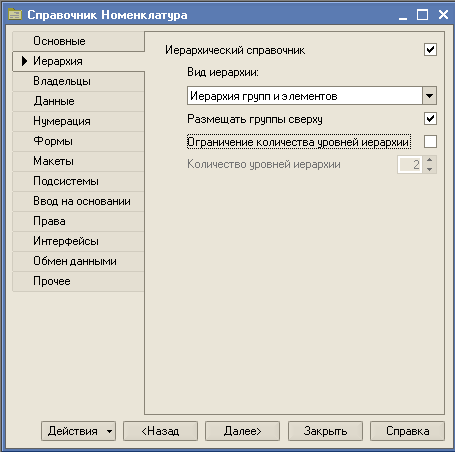Uncheck the Иерархический справочник checkbox

point(430,50)
